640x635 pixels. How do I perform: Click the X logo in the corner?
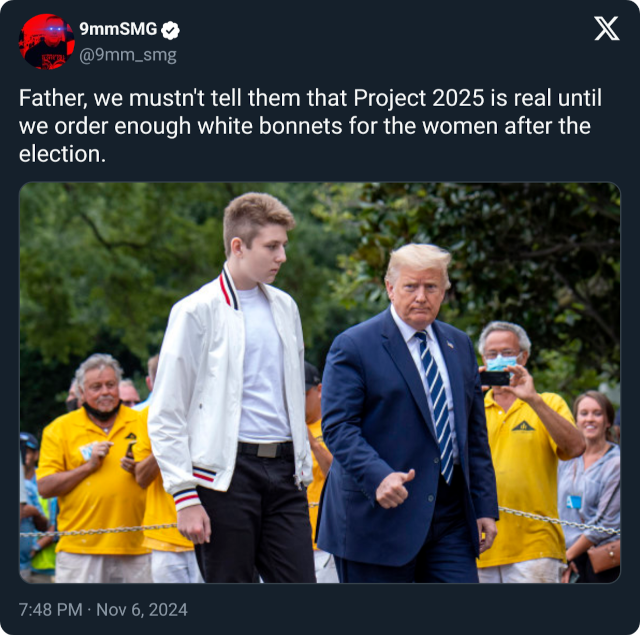pos(607,29)
